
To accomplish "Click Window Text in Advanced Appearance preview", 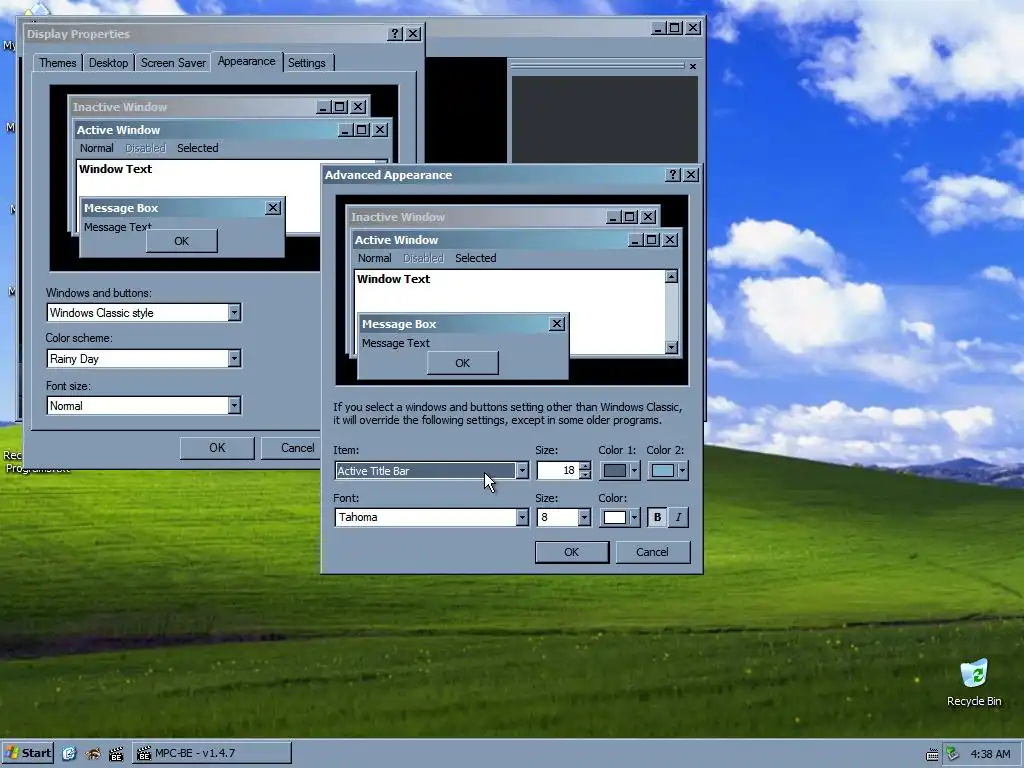I will 393,279.
